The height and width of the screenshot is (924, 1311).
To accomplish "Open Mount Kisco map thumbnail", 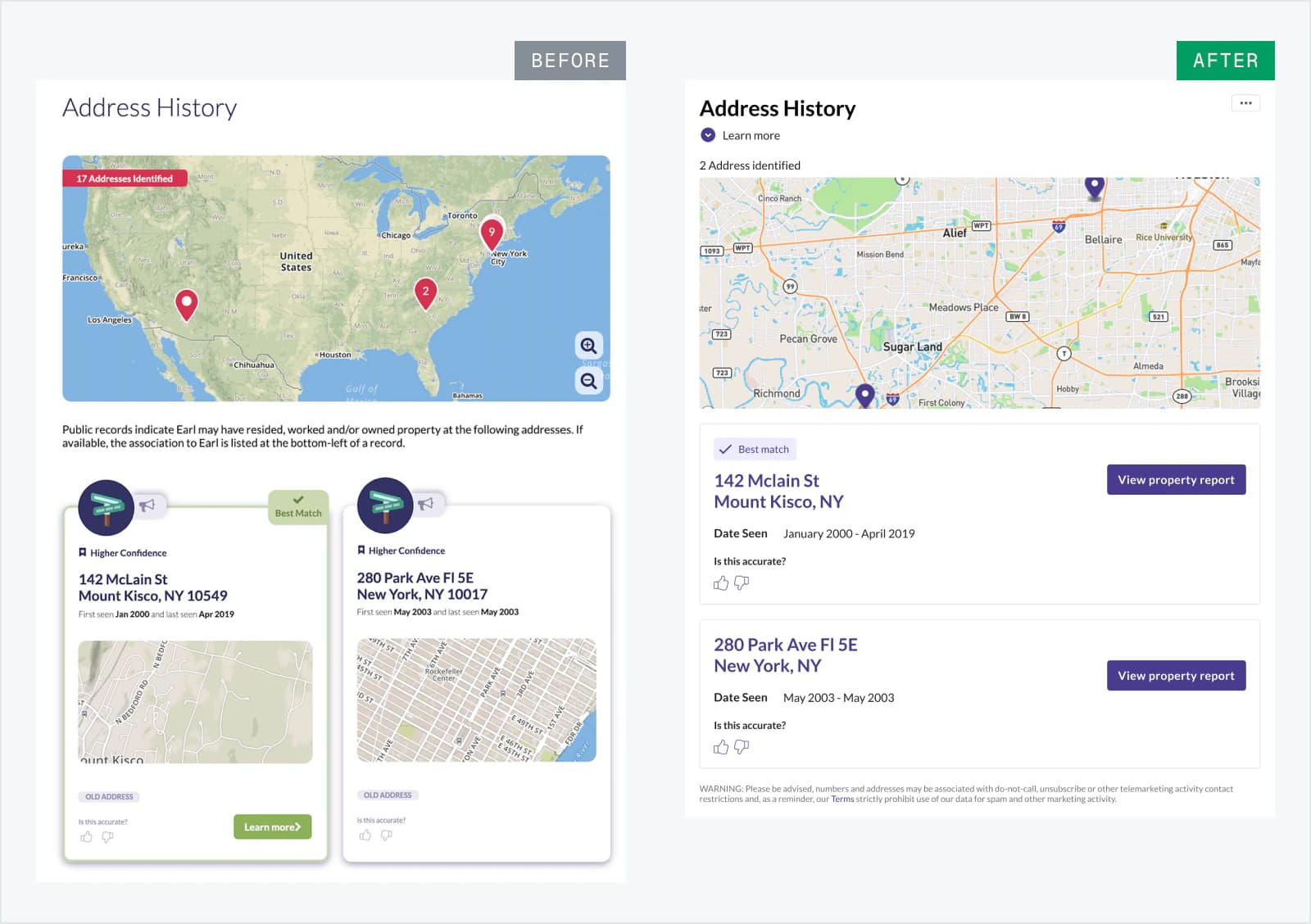I will tap(195, 702).
